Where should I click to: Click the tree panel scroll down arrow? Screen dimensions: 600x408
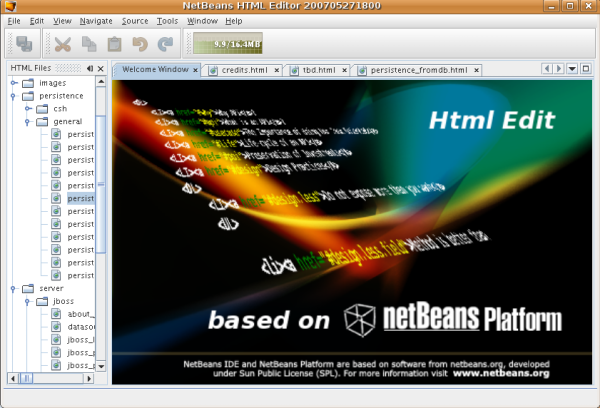click(101, 366)
